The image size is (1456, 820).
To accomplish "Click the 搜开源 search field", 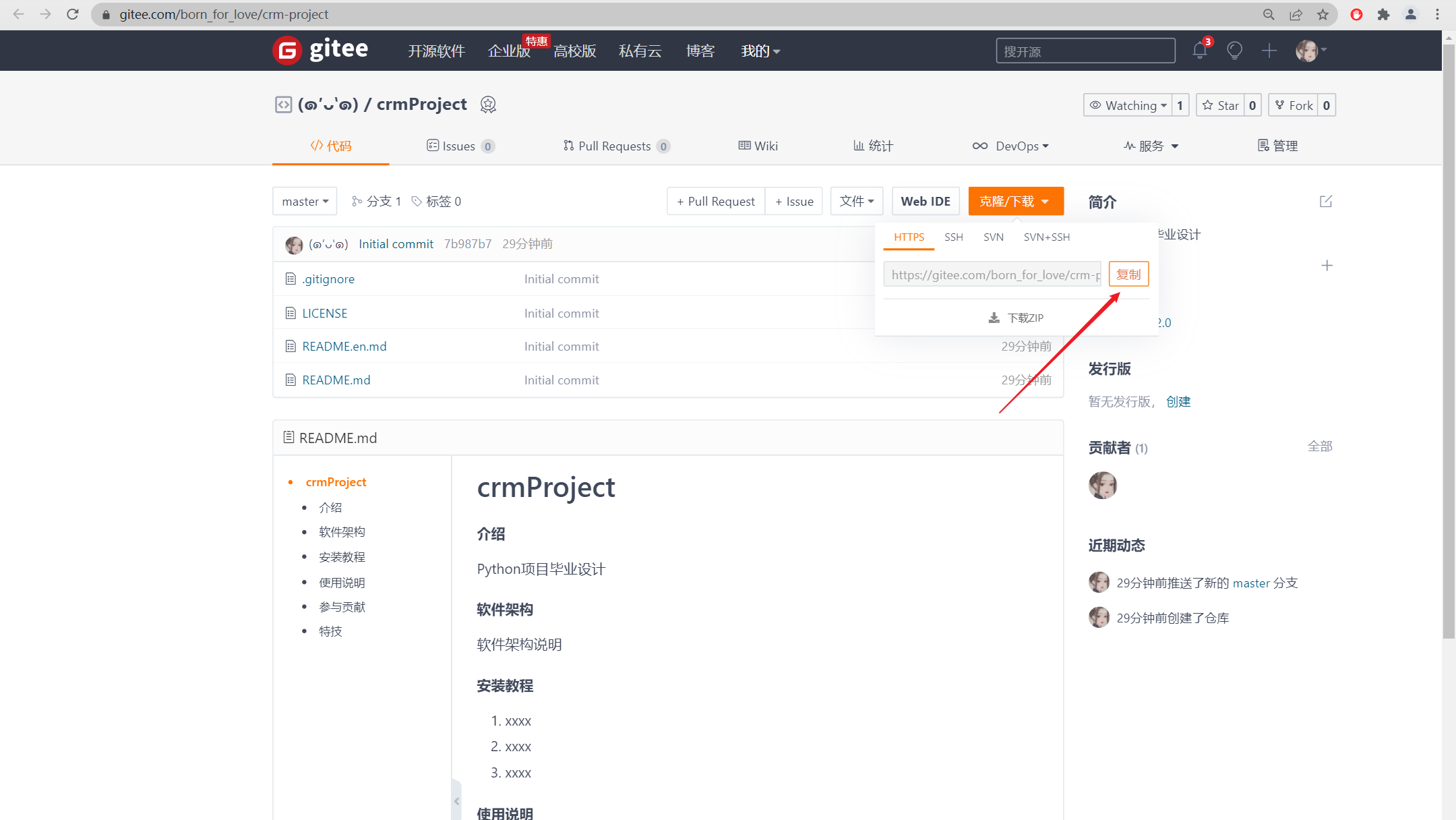I will [1085, 51].
